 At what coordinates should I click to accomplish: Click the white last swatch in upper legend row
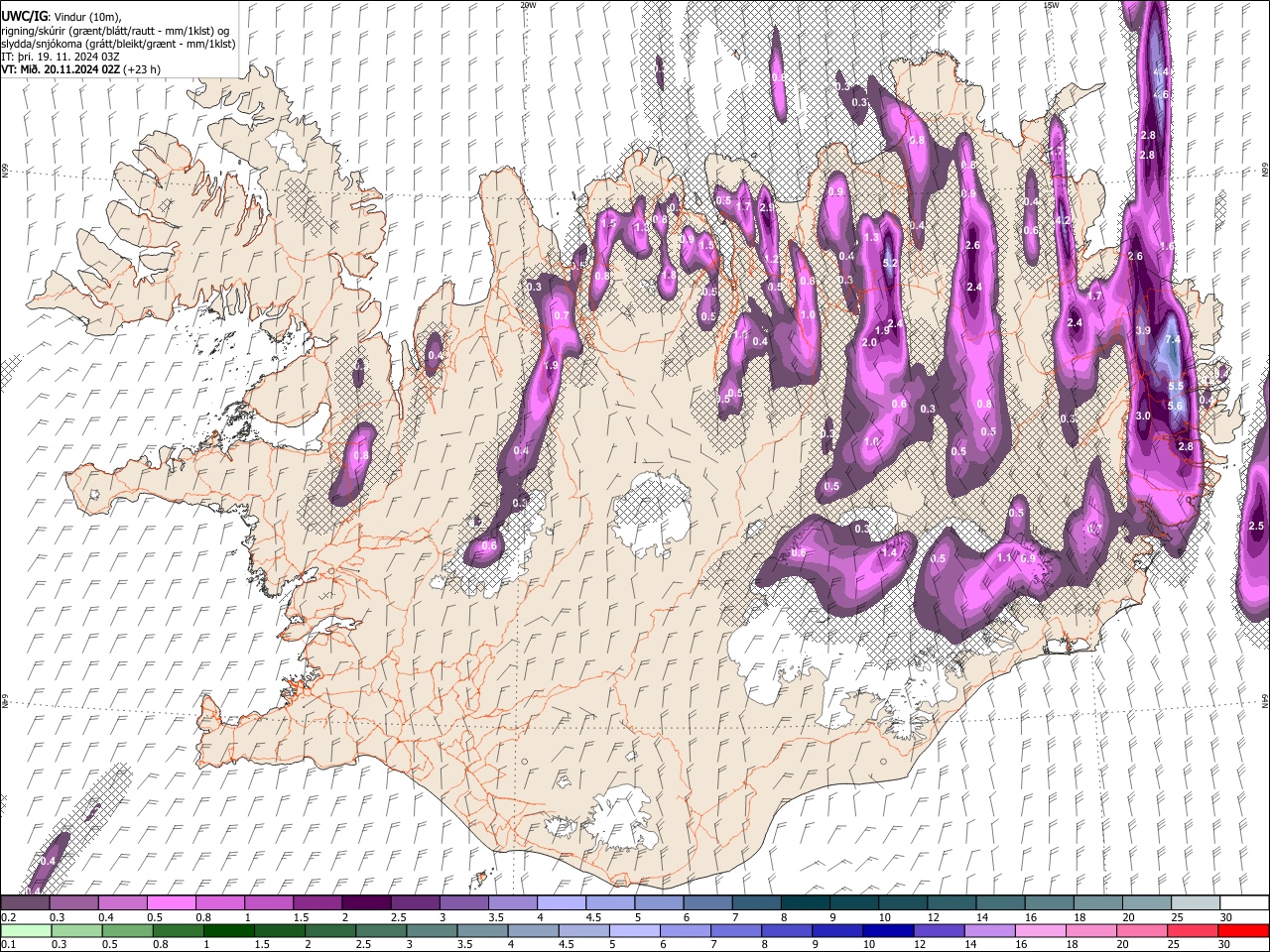coord(1244,903)
